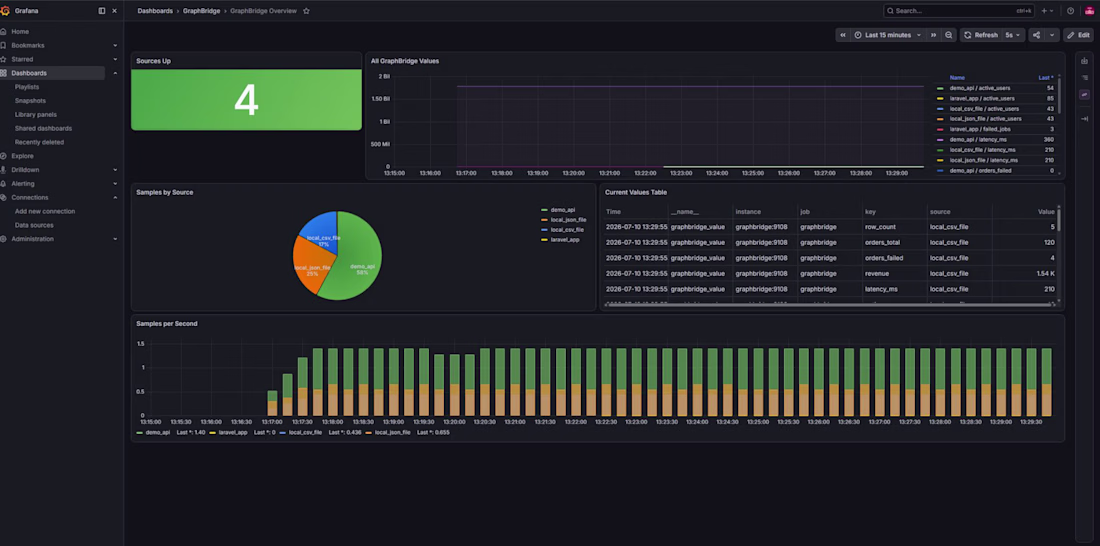Open Library panels in the sidebar

pos(36,114)
